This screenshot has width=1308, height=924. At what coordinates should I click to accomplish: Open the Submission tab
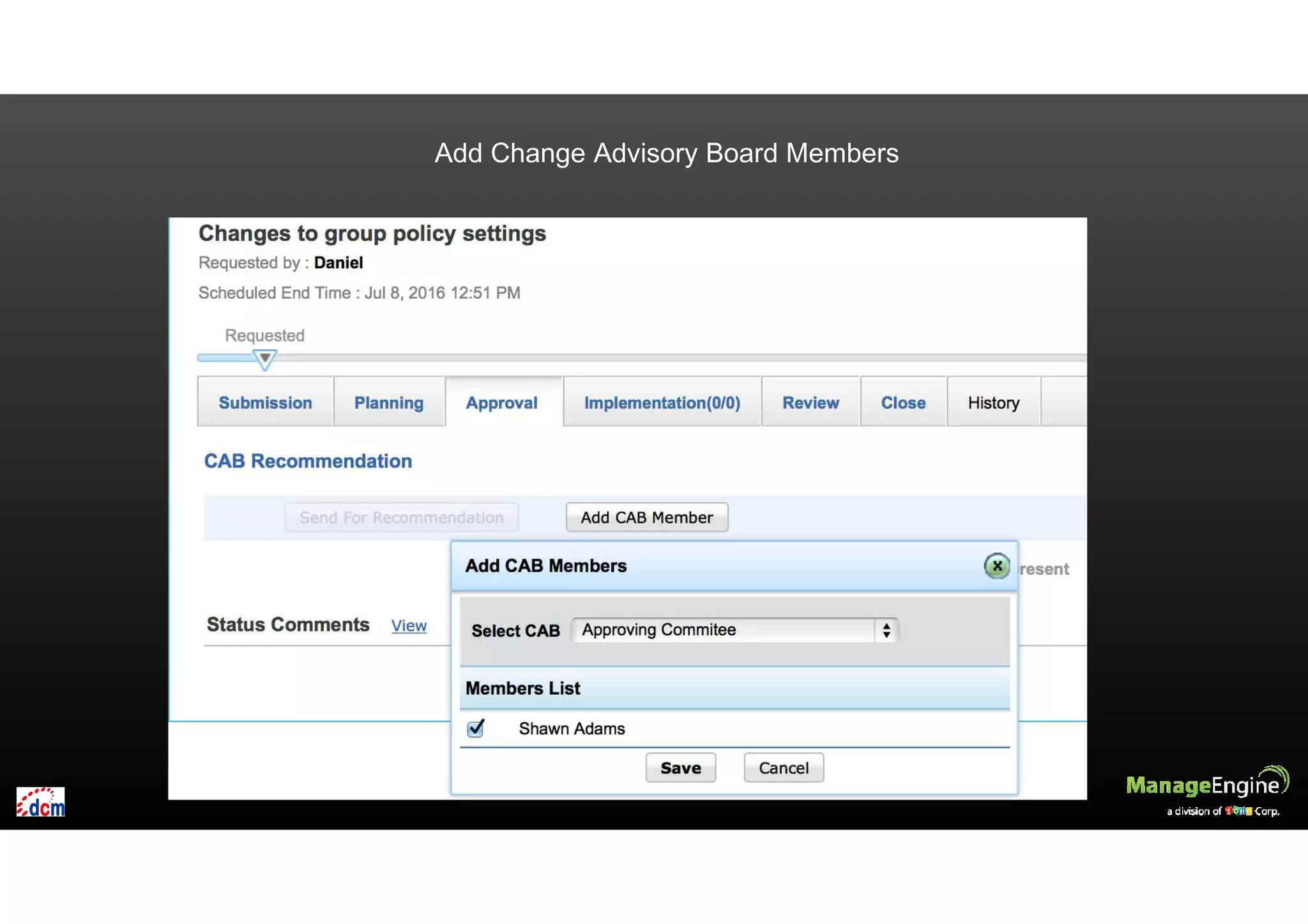pyautogui.click(x=265, y=402)
